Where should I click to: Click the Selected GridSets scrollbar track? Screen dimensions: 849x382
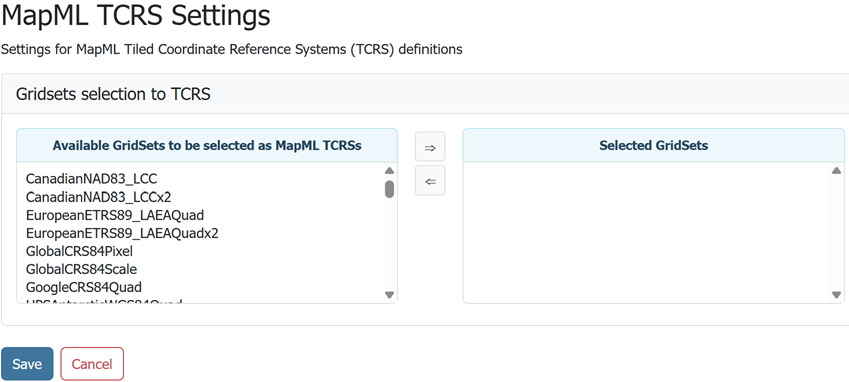coord(836,233)
